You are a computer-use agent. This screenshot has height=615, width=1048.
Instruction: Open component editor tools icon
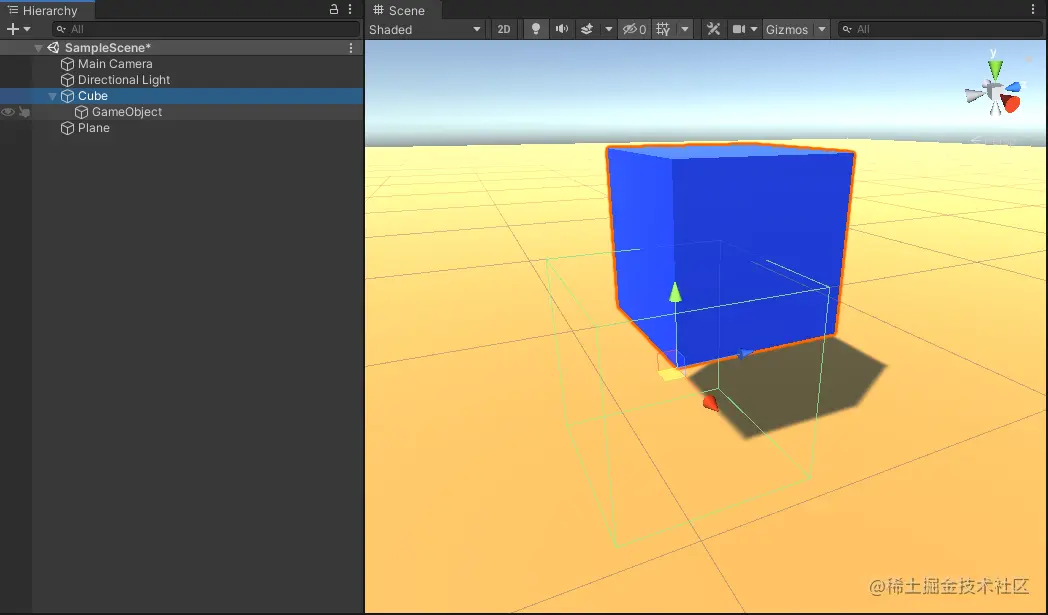click(713, 29)
